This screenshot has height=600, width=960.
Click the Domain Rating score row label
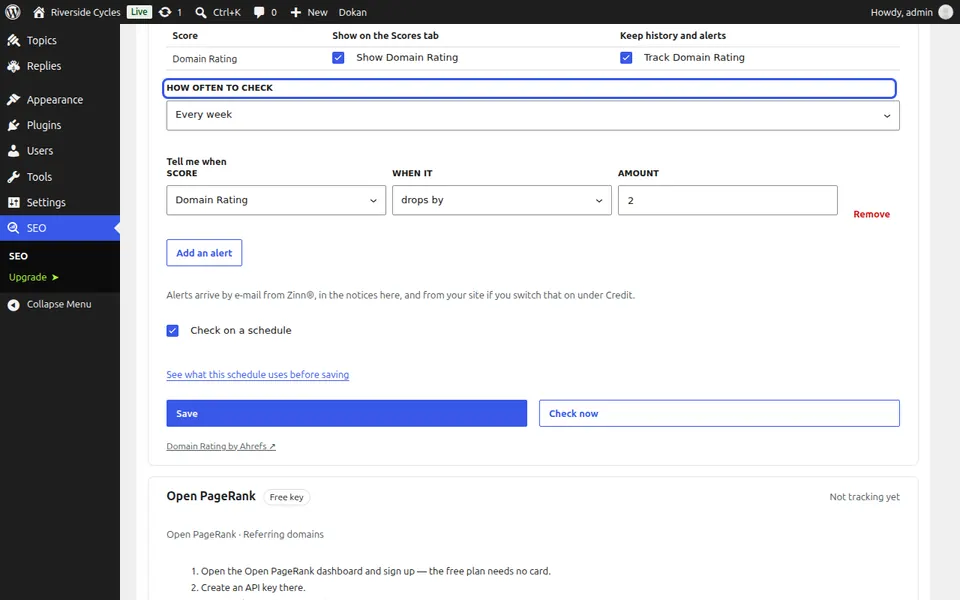coord(204,59)
